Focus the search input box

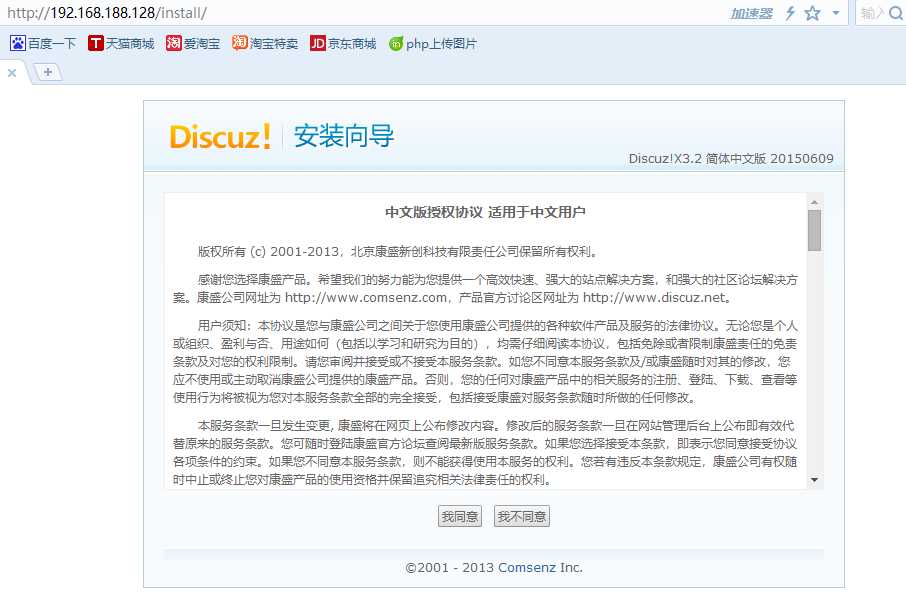(872, 13)
